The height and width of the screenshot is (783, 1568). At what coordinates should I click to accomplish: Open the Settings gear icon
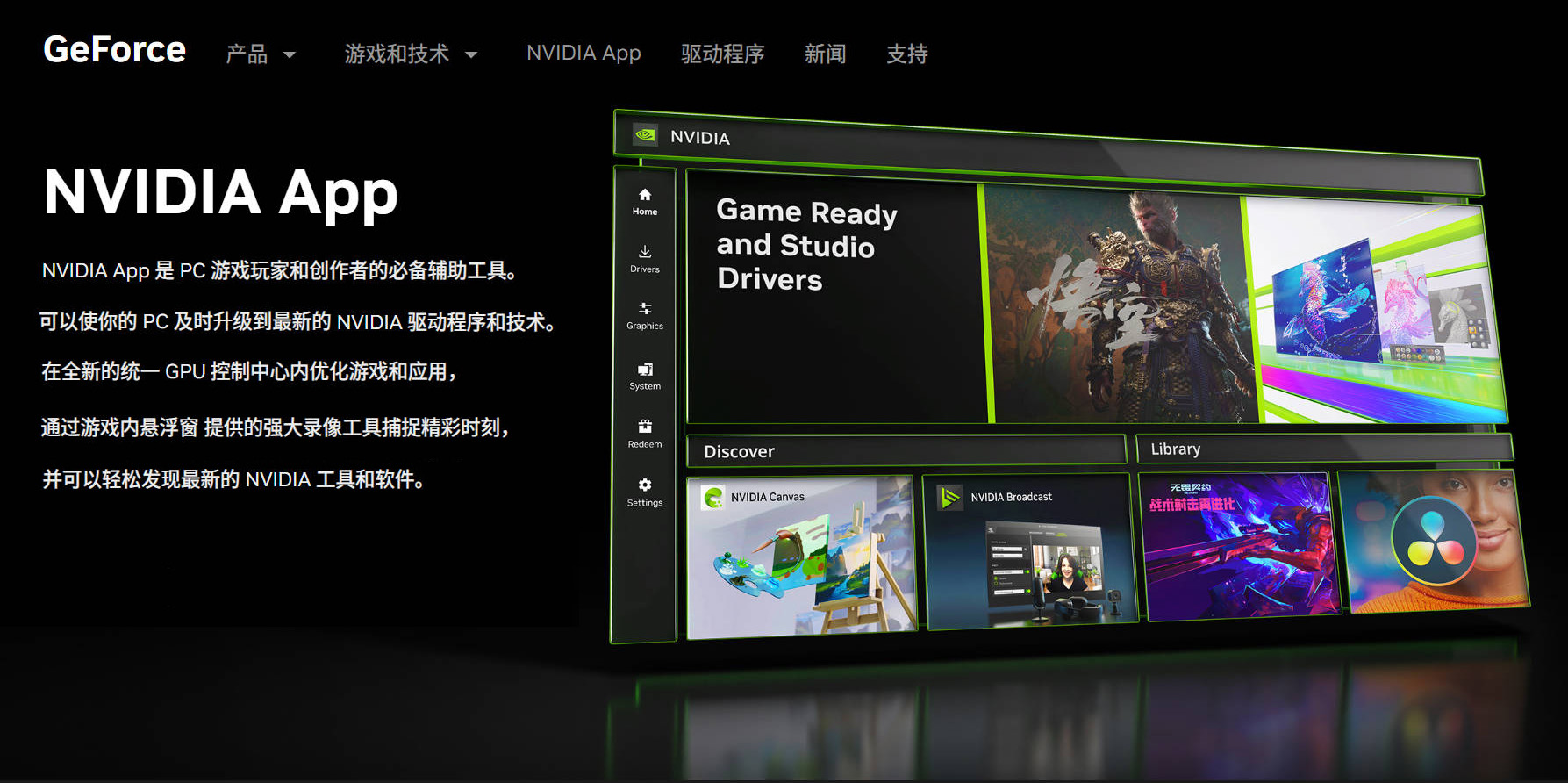click(x=645, y=485)
